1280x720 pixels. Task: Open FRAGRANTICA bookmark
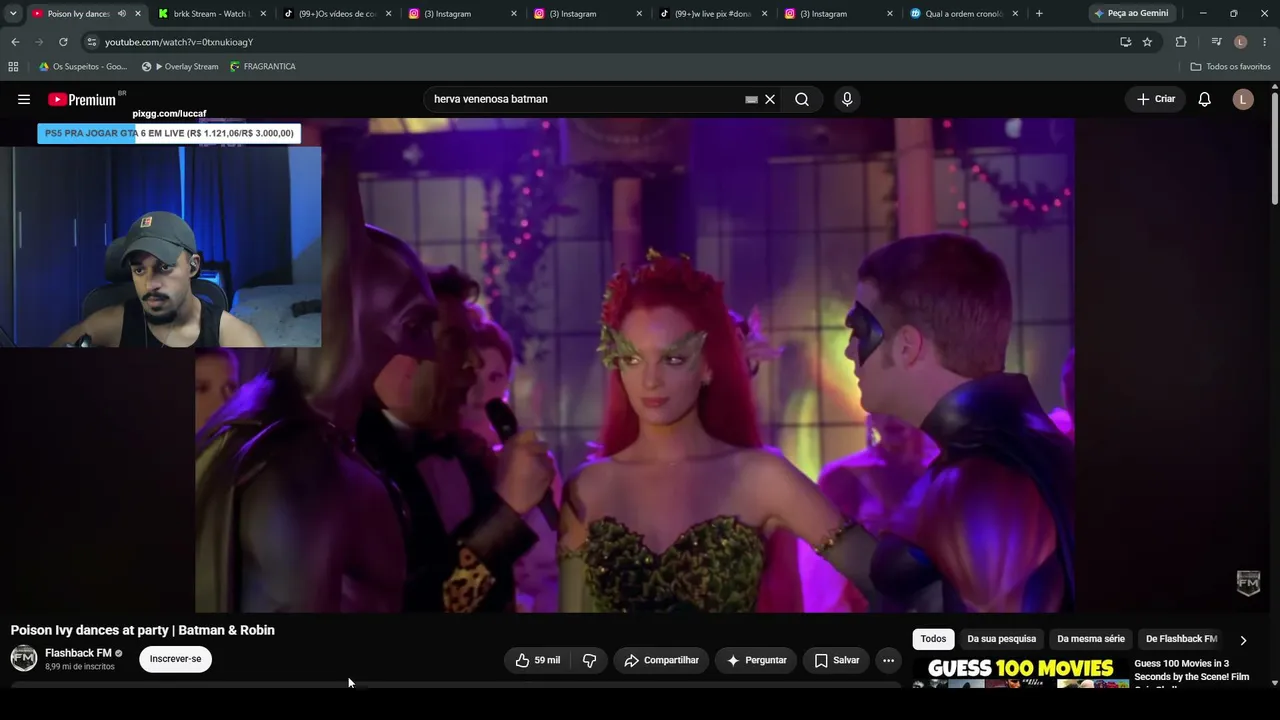point(262,67)
